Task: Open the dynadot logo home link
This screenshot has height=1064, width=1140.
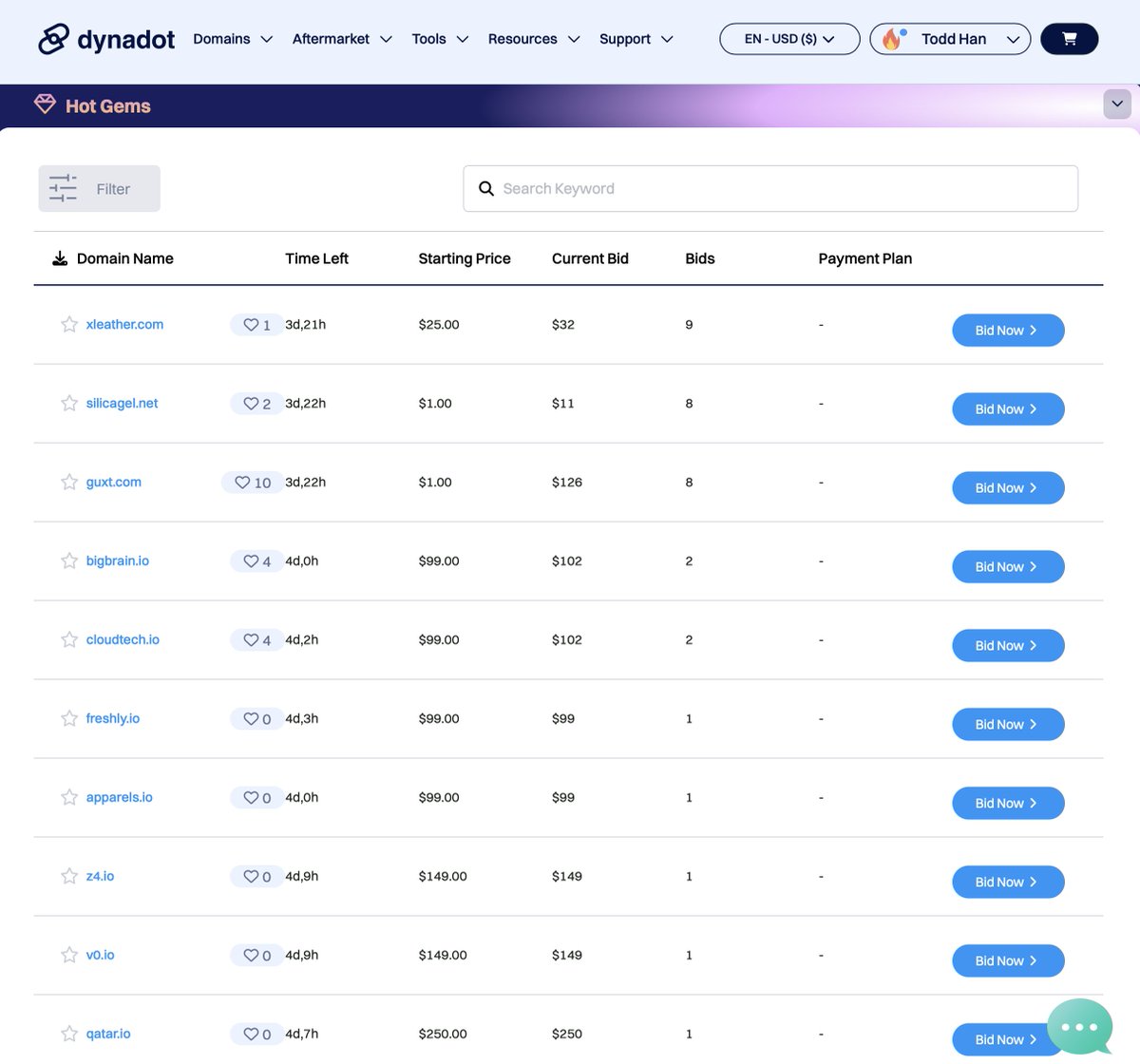Action: 106,39
